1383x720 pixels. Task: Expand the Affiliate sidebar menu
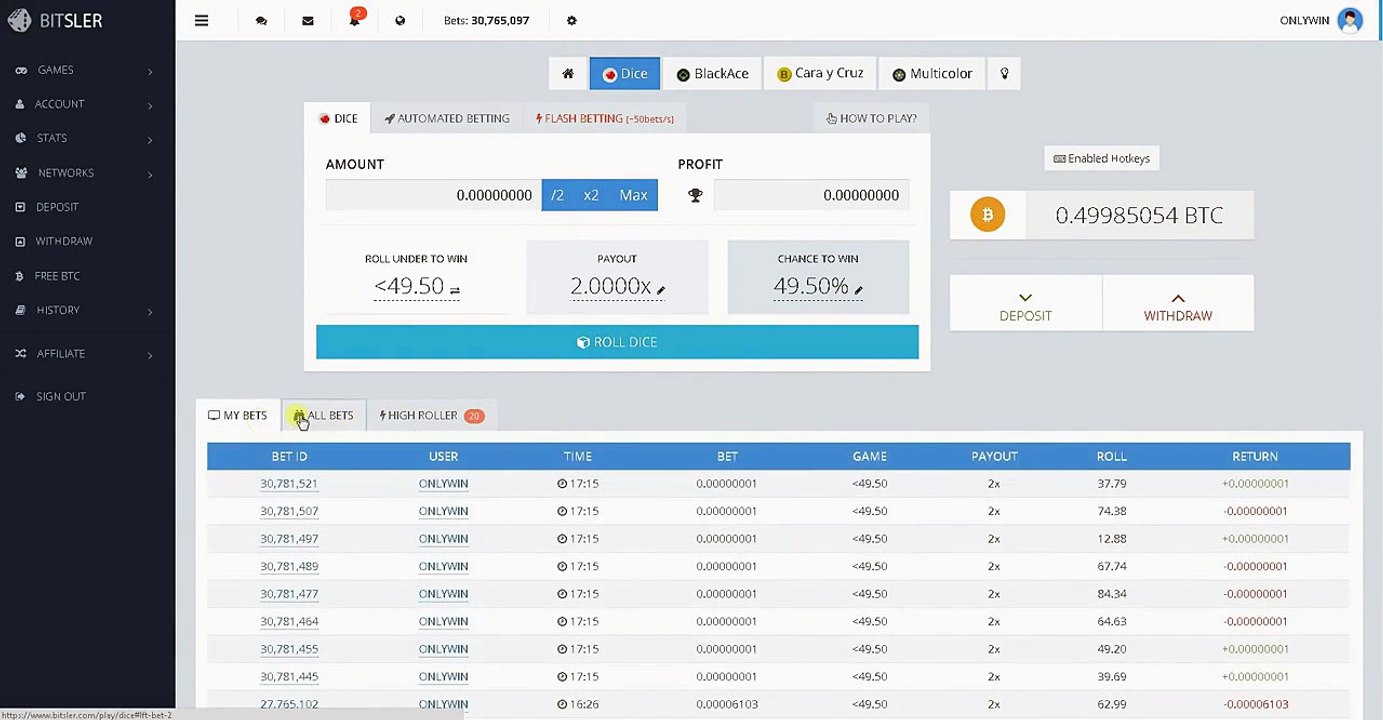coord(85,354)
